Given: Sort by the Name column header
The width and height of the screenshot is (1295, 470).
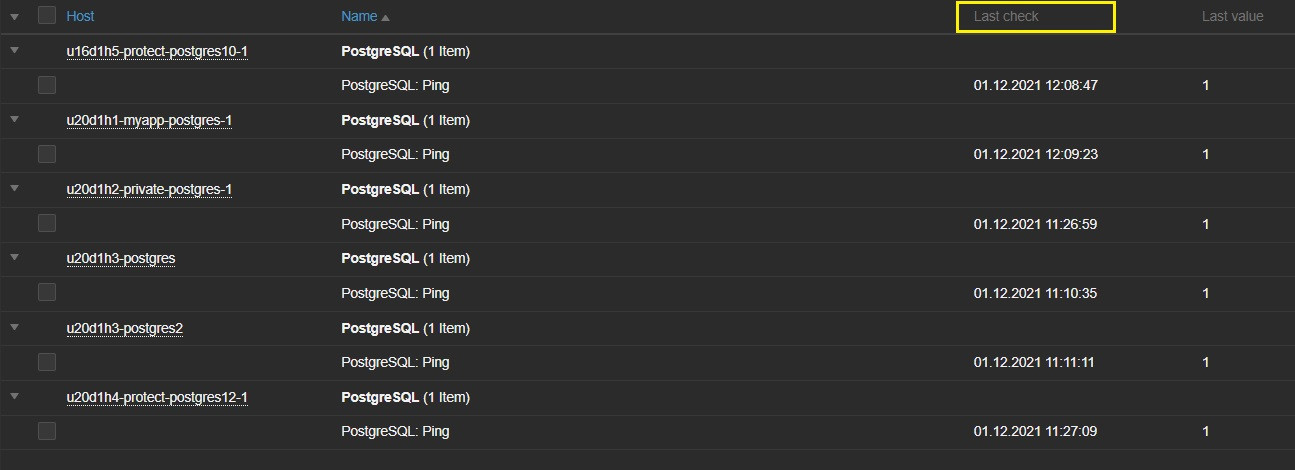Looking at the screenshot, I should [359, 16].
